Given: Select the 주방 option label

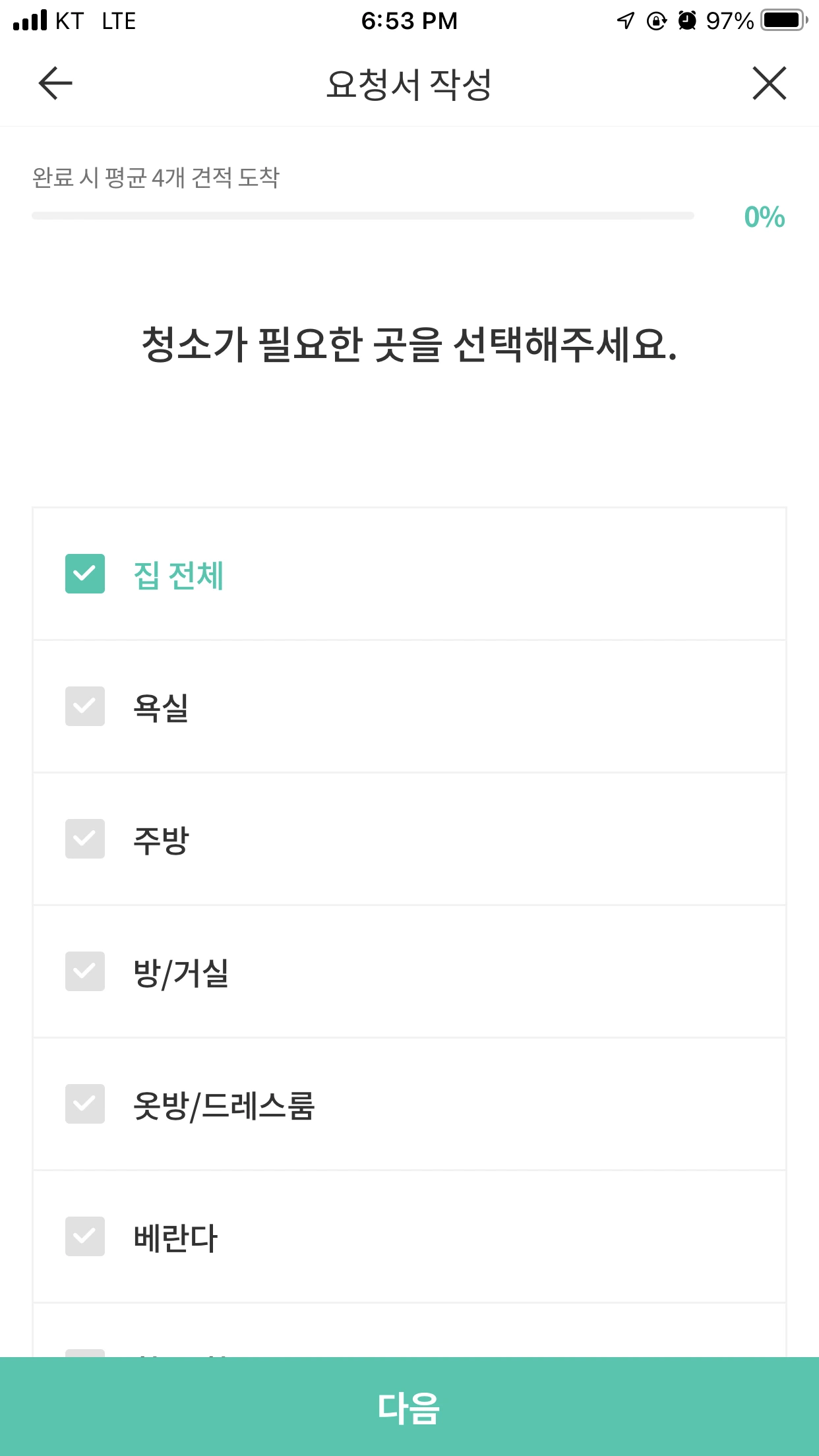Looking at the screenshot, I should tap(161, 840).
